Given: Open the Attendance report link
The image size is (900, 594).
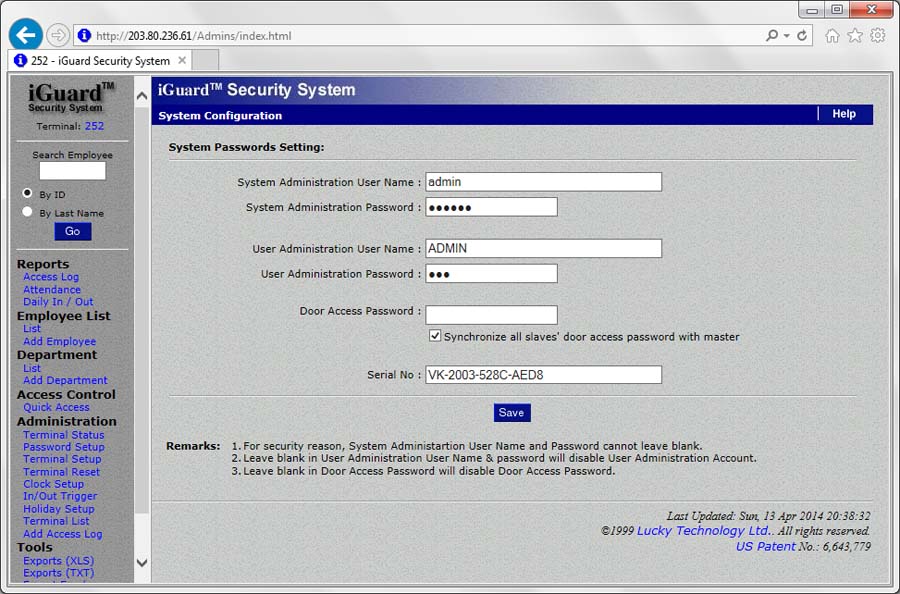Looking at the screenshot, I should [x=52, y=290].
